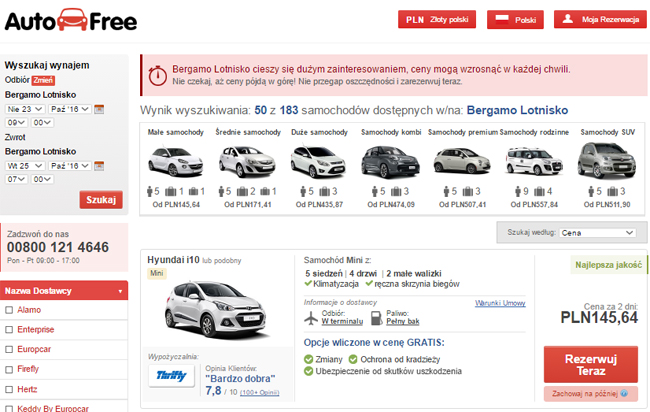Image resolution: width=650 pixels, height=412 pixels.
Task: Open the return month dropdown
Action: [70, 166]
